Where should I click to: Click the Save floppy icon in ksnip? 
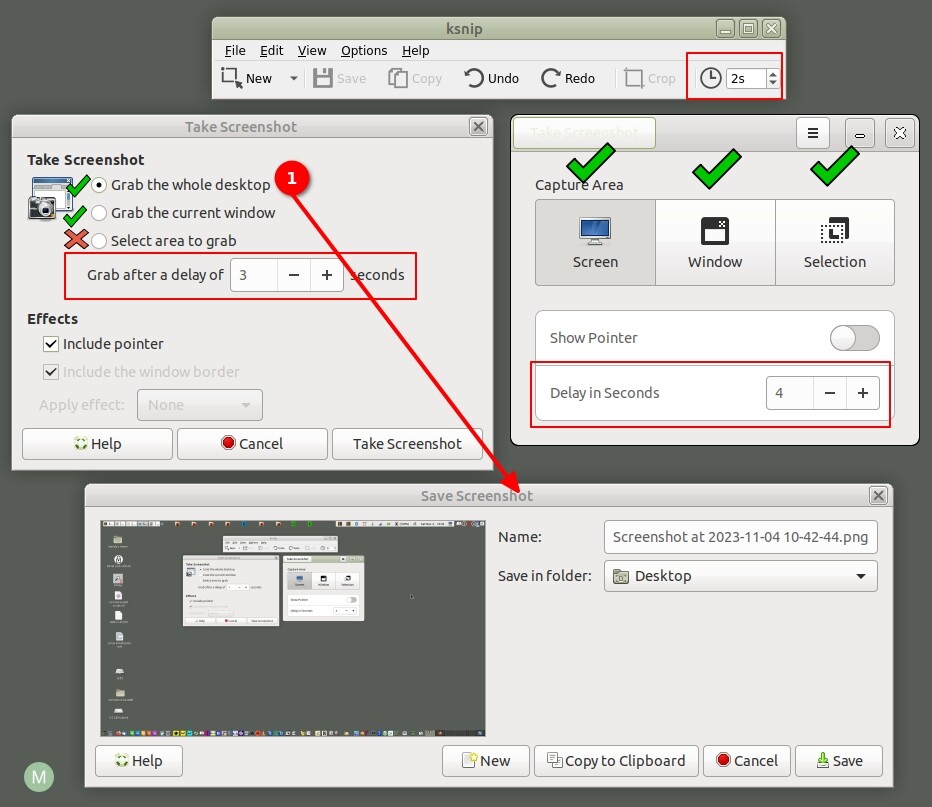(323, 78)
